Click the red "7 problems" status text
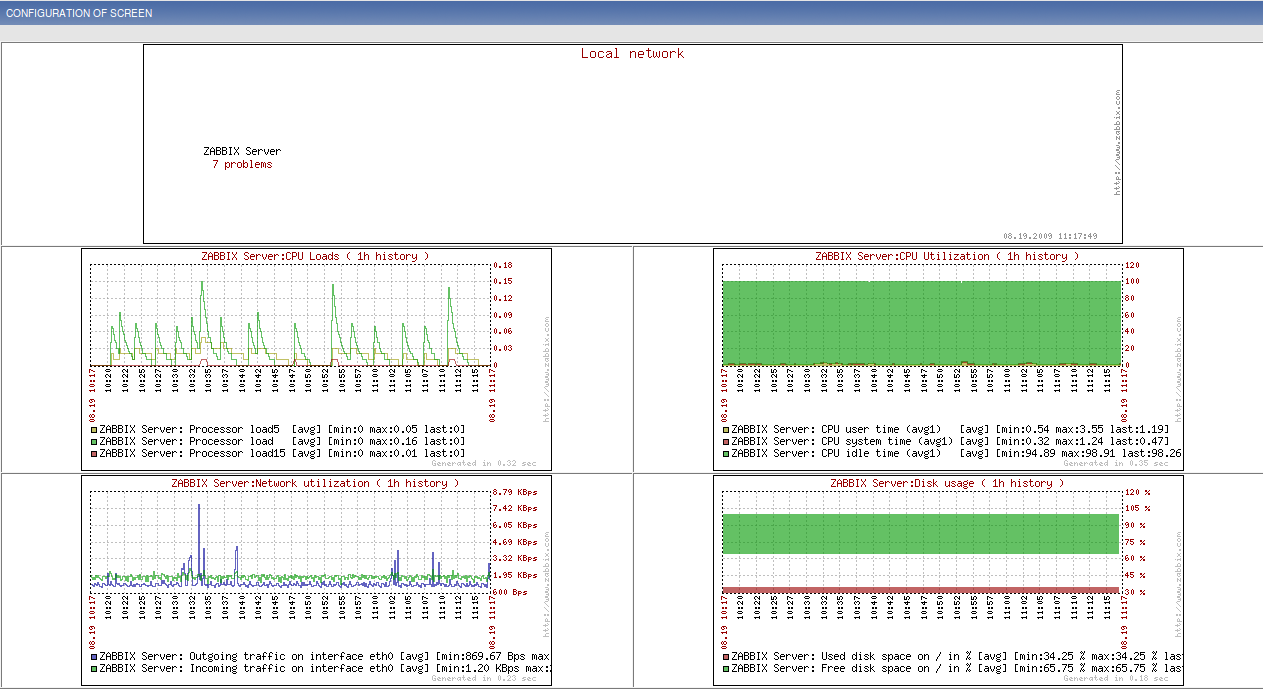This screenshot has height=689, width=1263. pyautogui.click(x=242, y=164)
